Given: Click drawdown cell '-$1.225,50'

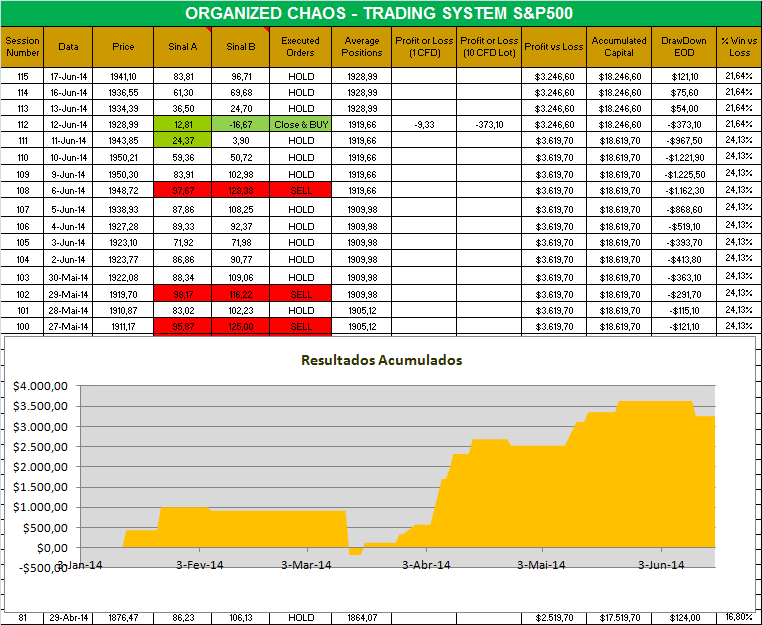Looking at the screenshot, I should (684, 174).
